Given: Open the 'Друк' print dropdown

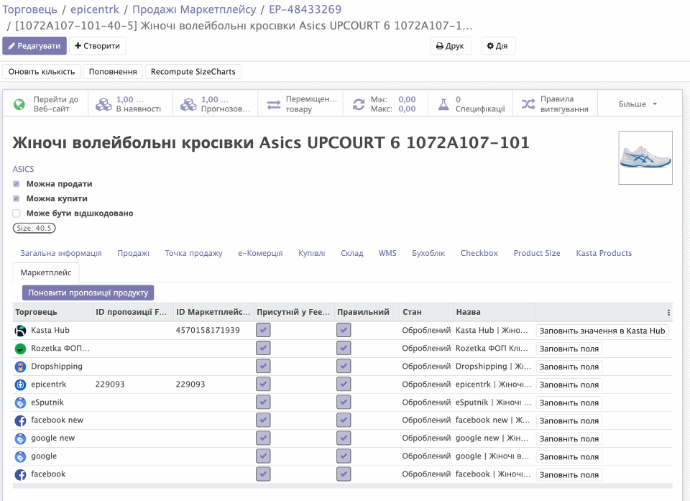Looking at the screenshot, I should [x=451, y=46].
